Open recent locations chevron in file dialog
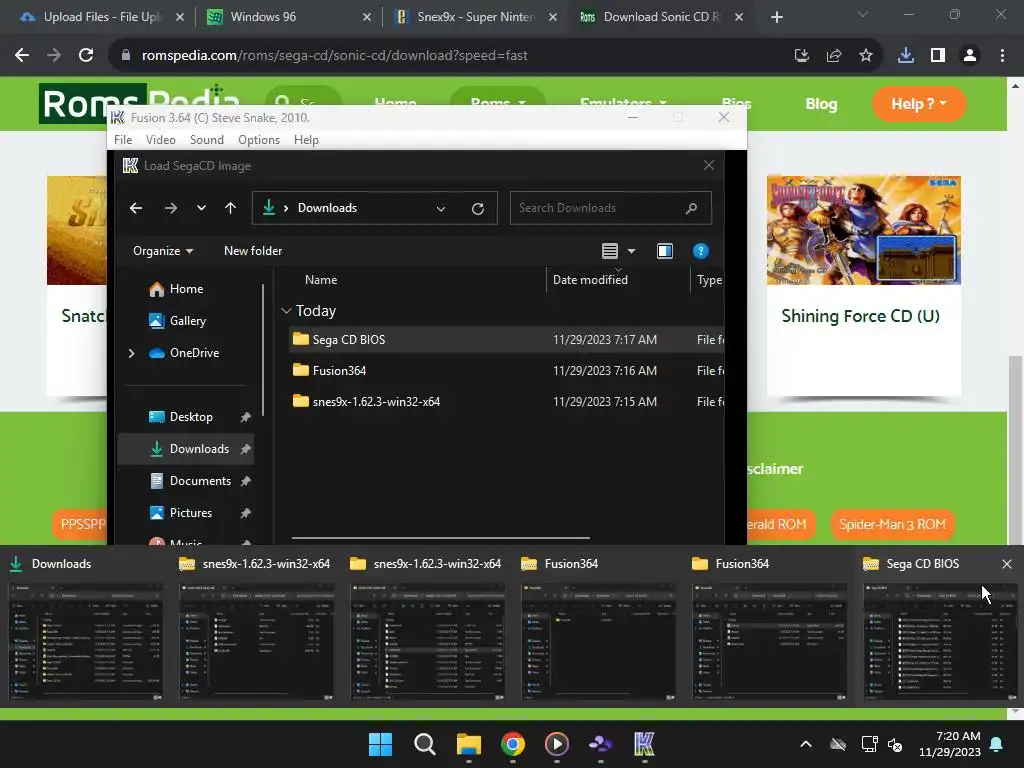The height and width of the screenshot is (768, 1024). [201, 208]
